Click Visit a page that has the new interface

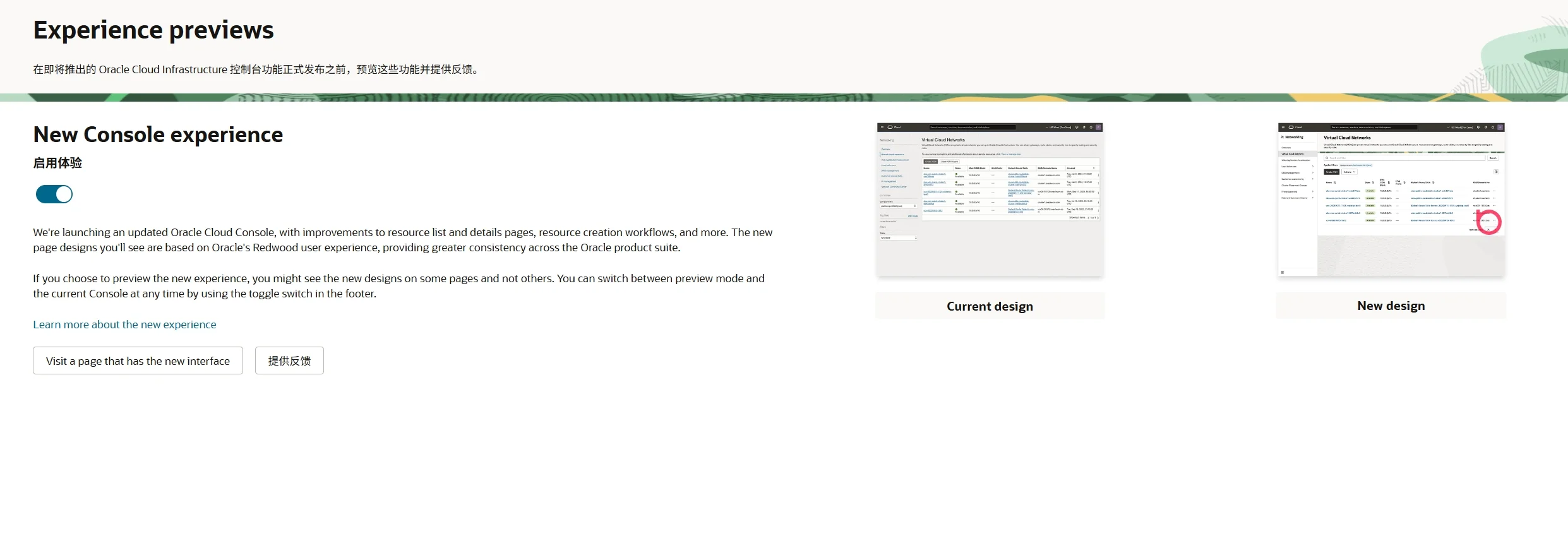coord(138,360)
